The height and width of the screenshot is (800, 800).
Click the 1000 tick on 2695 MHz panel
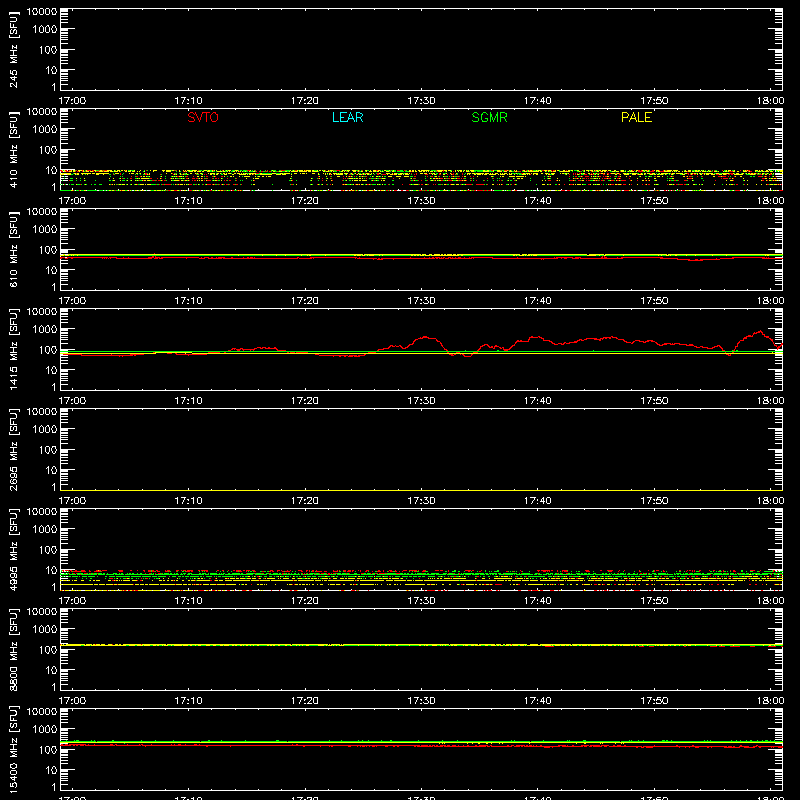(x=45, y=430)
